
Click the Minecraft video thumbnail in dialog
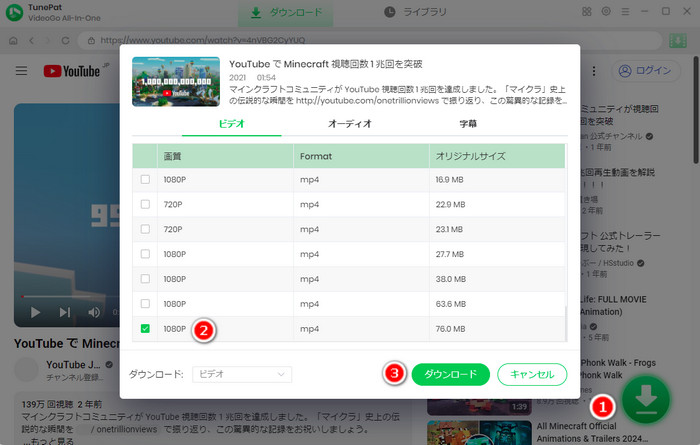click(176, 81)
